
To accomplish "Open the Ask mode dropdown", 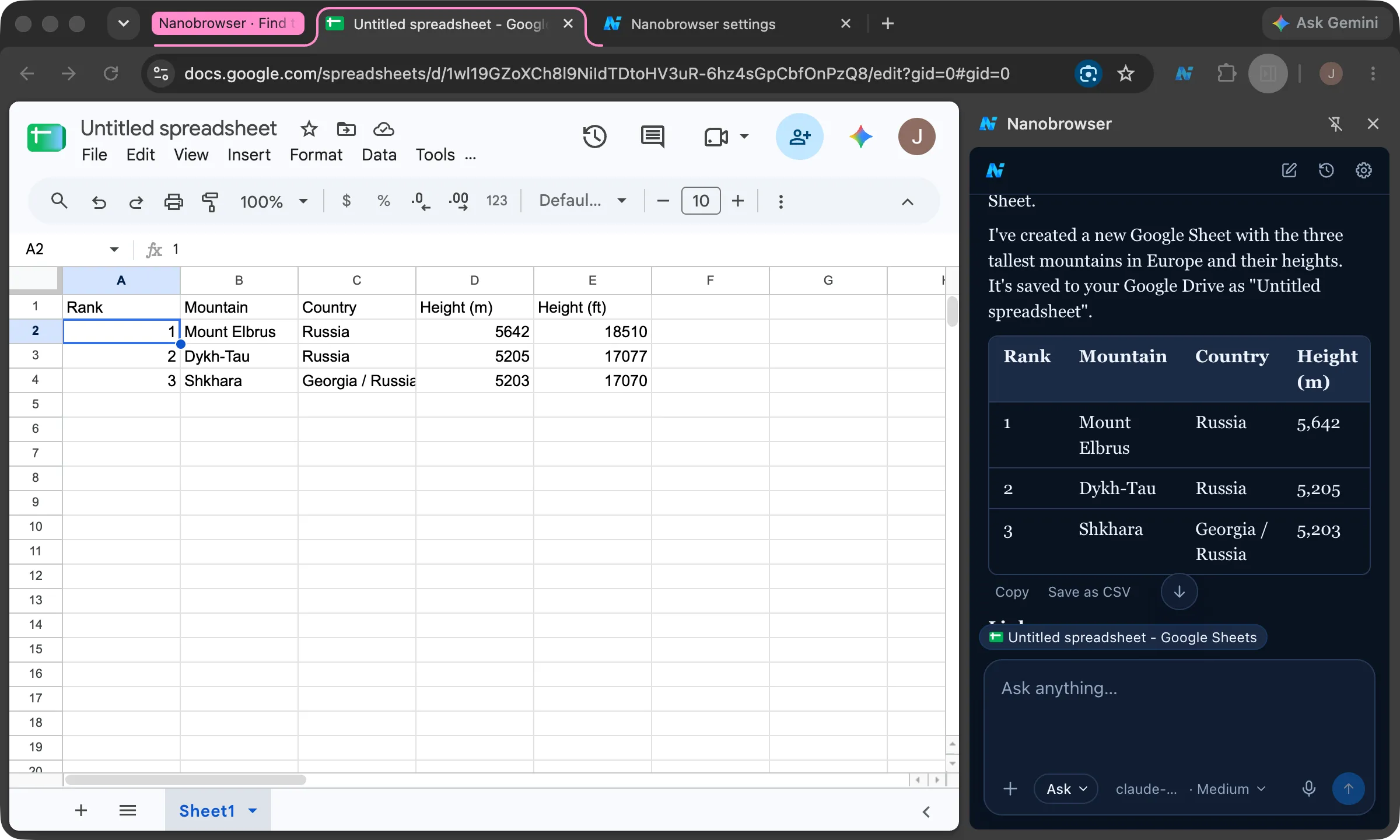I will click(x=1066, y=789).
